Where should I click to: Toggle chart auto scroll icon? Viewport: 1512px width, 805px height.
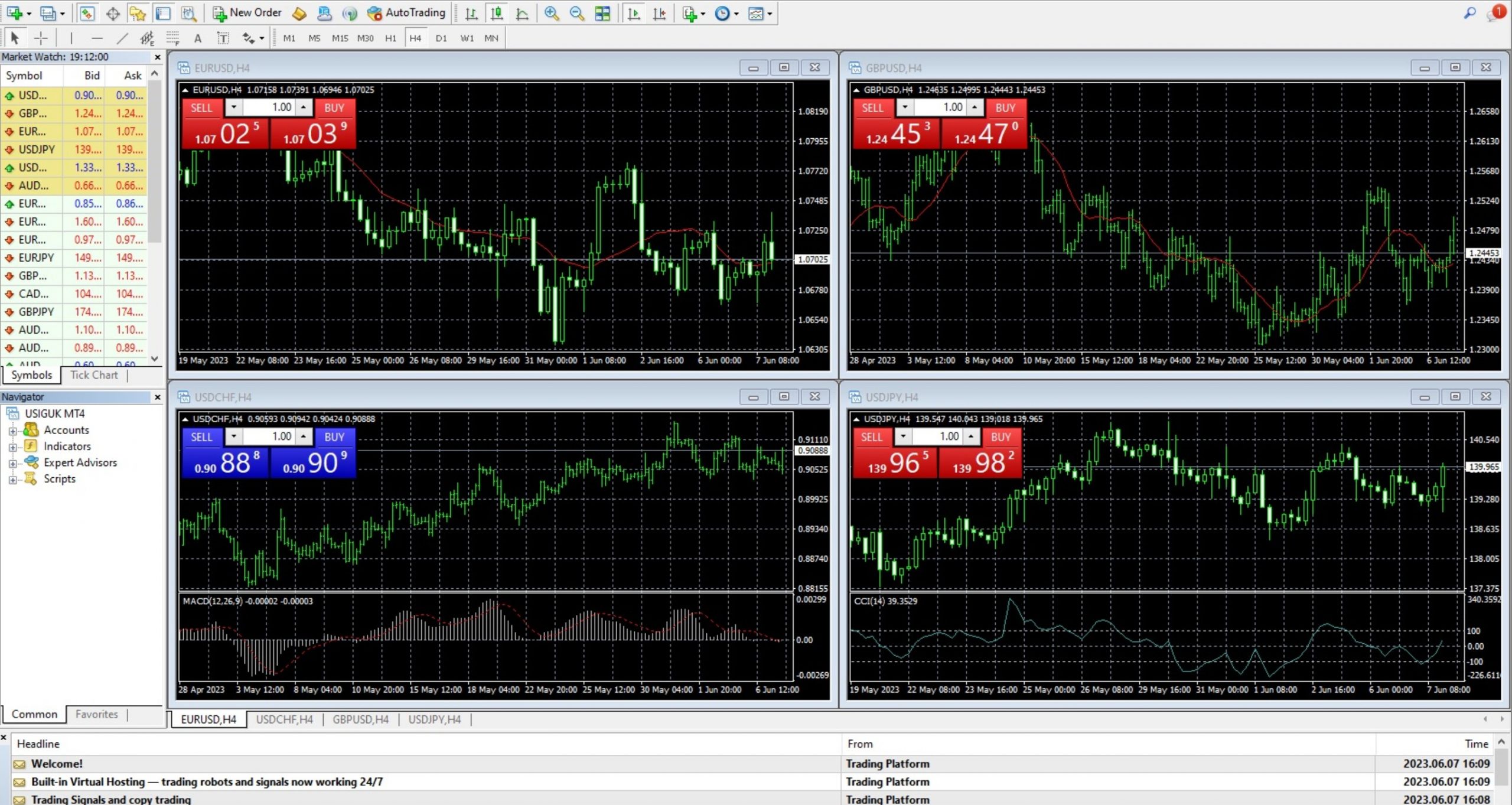coord(634,13)
